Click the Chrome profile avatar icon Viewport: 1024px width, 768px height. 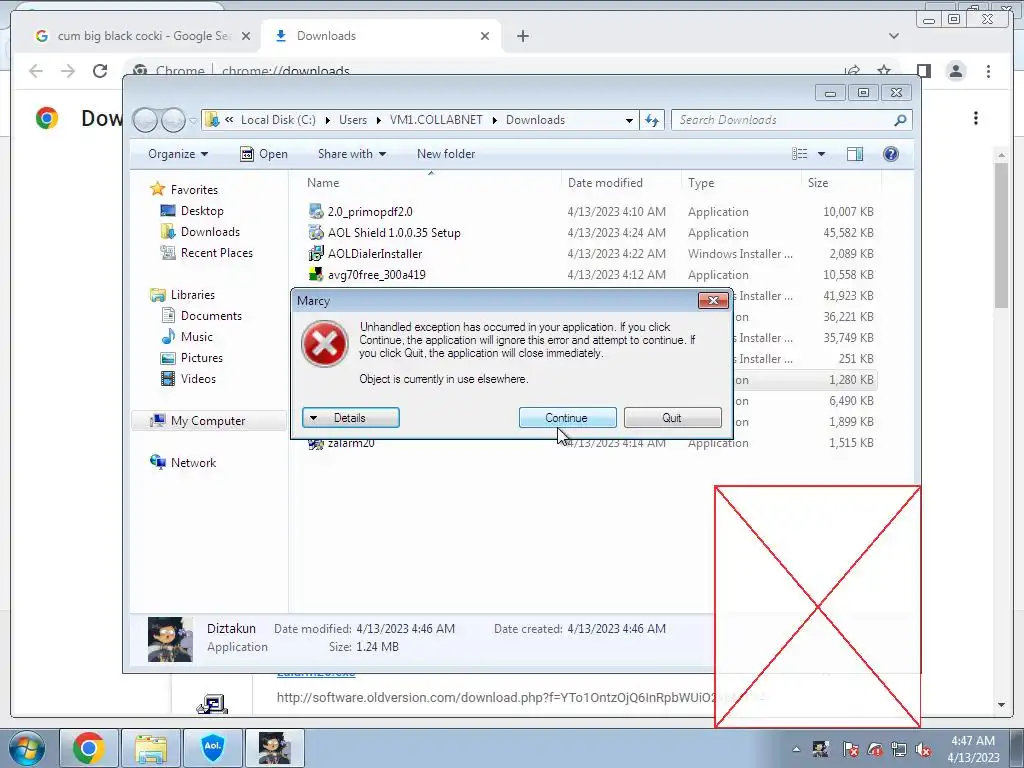click(x=956, y=71)
